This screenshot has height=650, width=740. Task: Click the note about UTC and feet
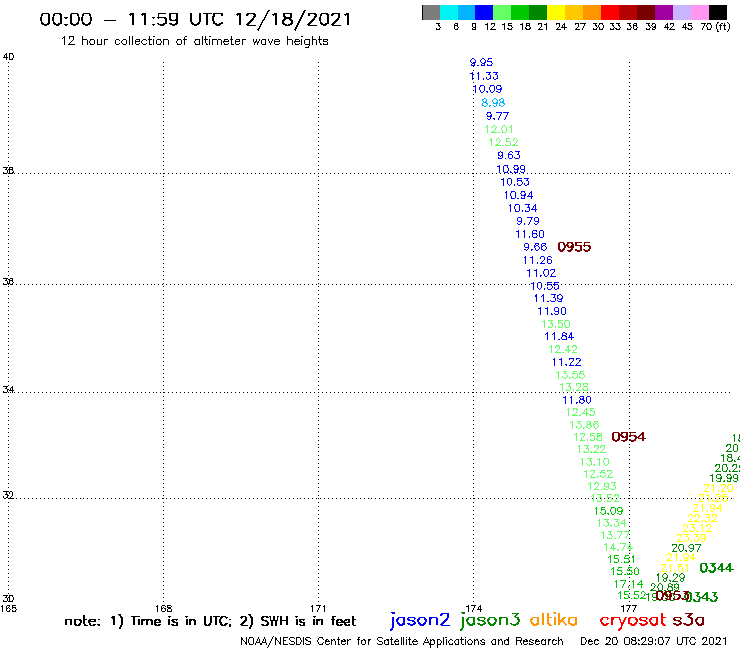pyautogui.click(x=210, y=621)
